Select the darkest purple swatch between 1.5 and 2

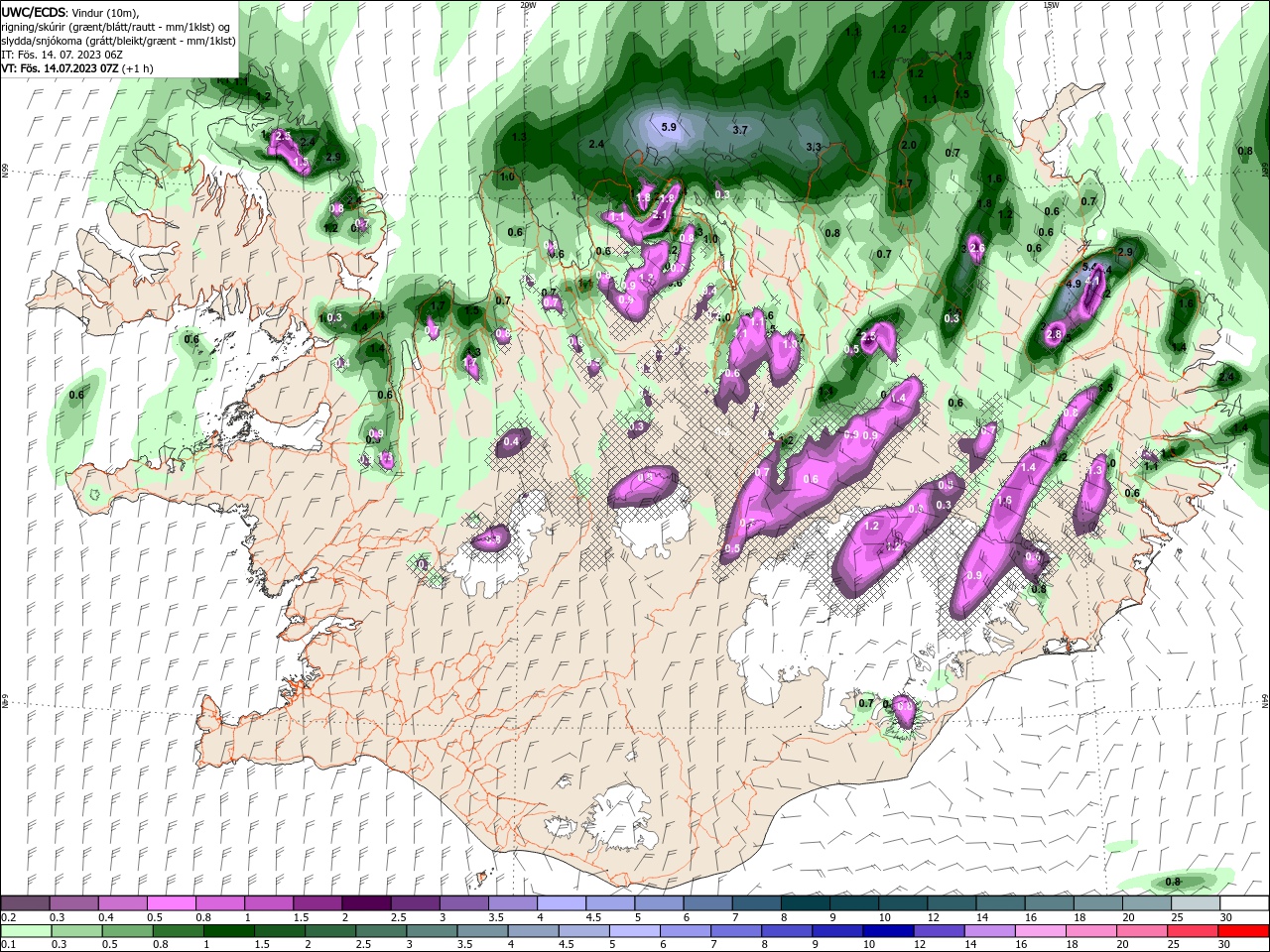point(366,902)
